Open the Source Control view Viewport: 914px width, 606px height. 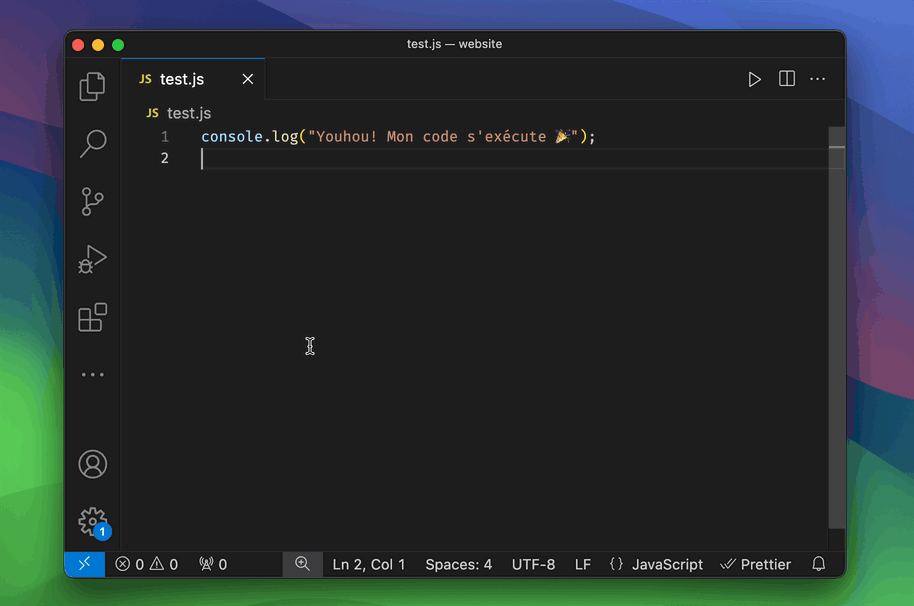(92, 202)
